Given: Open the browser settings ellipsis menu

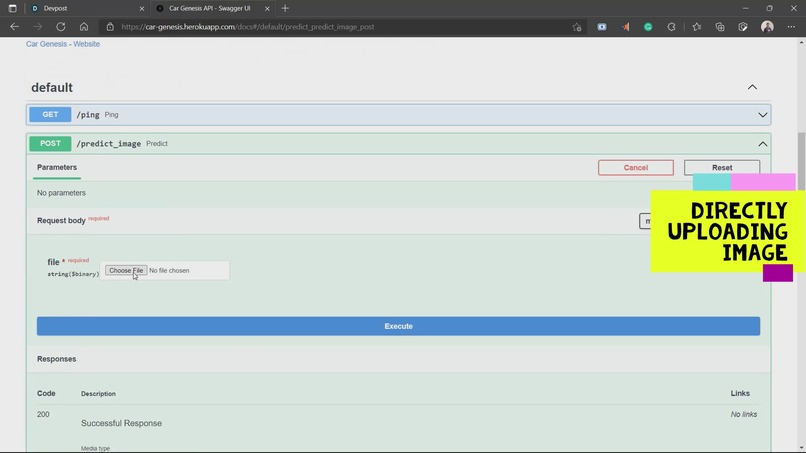Looking at the screenshot, I should (791, 27).
